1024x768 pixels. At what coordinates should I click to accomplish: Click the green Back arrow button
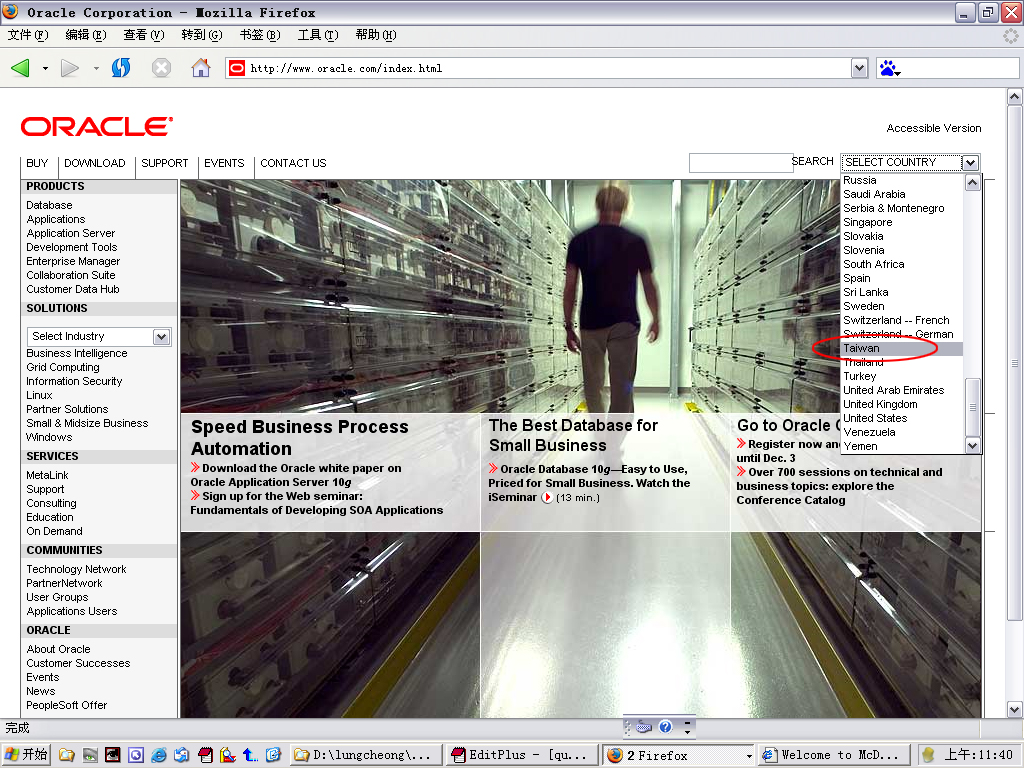pyautogui.click(x=20, y=68)
